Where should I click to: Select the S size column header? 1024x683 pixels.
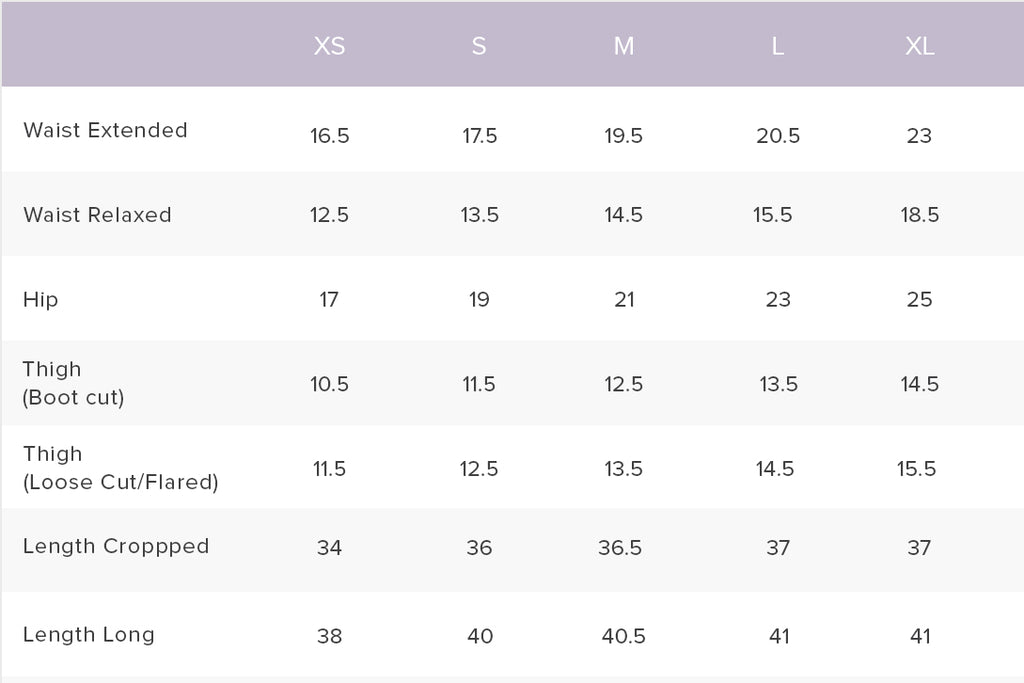pyautogui.click(x=479, y=46)
